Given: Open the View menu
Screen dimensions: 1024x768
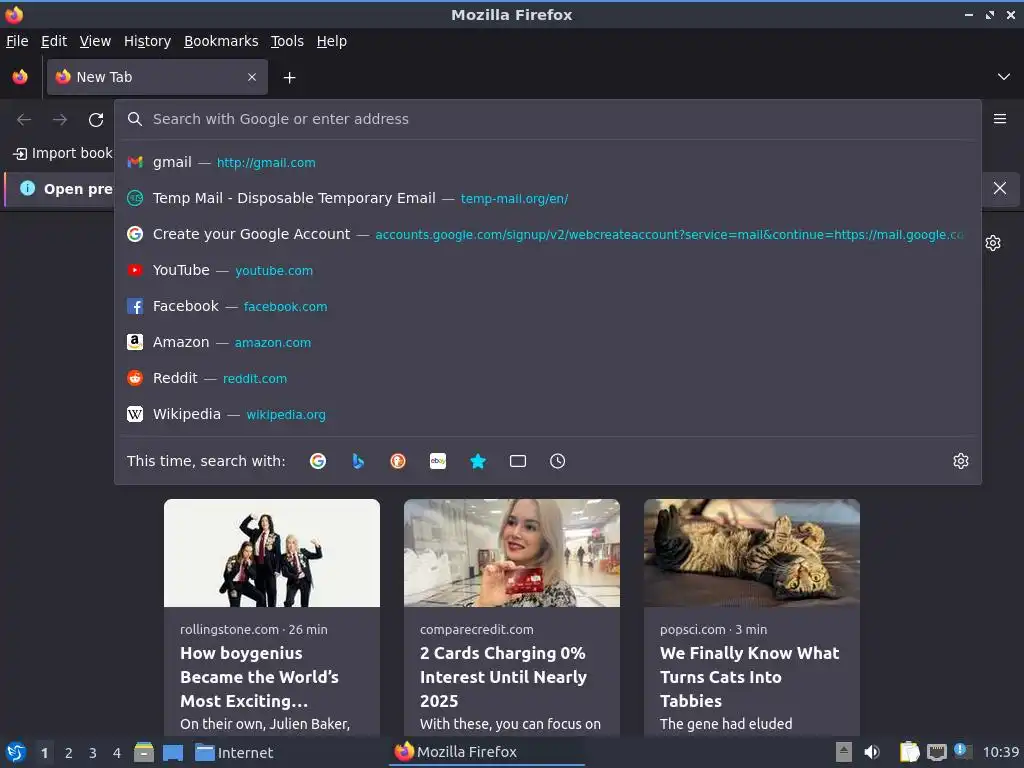Looking at the screenshot, I should 95,41.
